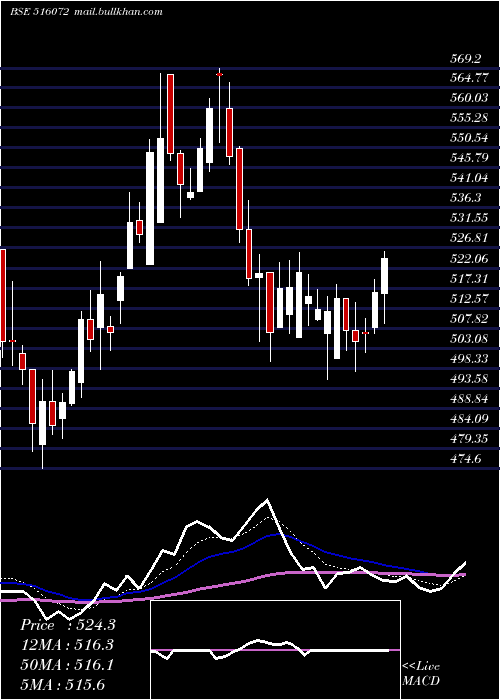Click the 512.57 price axis label
The height and width of the screenshot is (700, 500).
point(469,299)
